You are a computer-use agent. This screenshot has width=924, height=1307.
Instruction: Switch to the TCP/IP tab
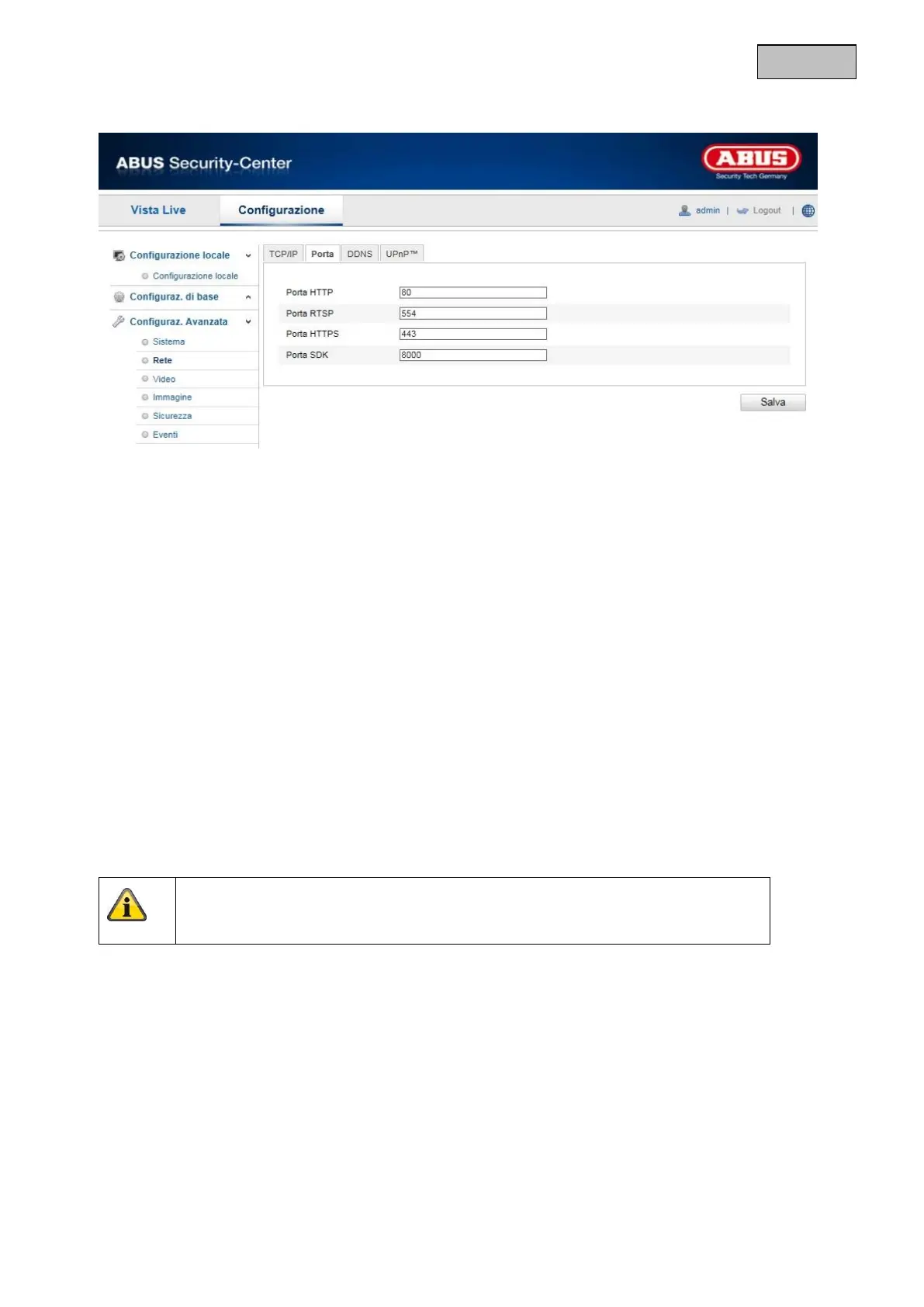click(283, 254)
